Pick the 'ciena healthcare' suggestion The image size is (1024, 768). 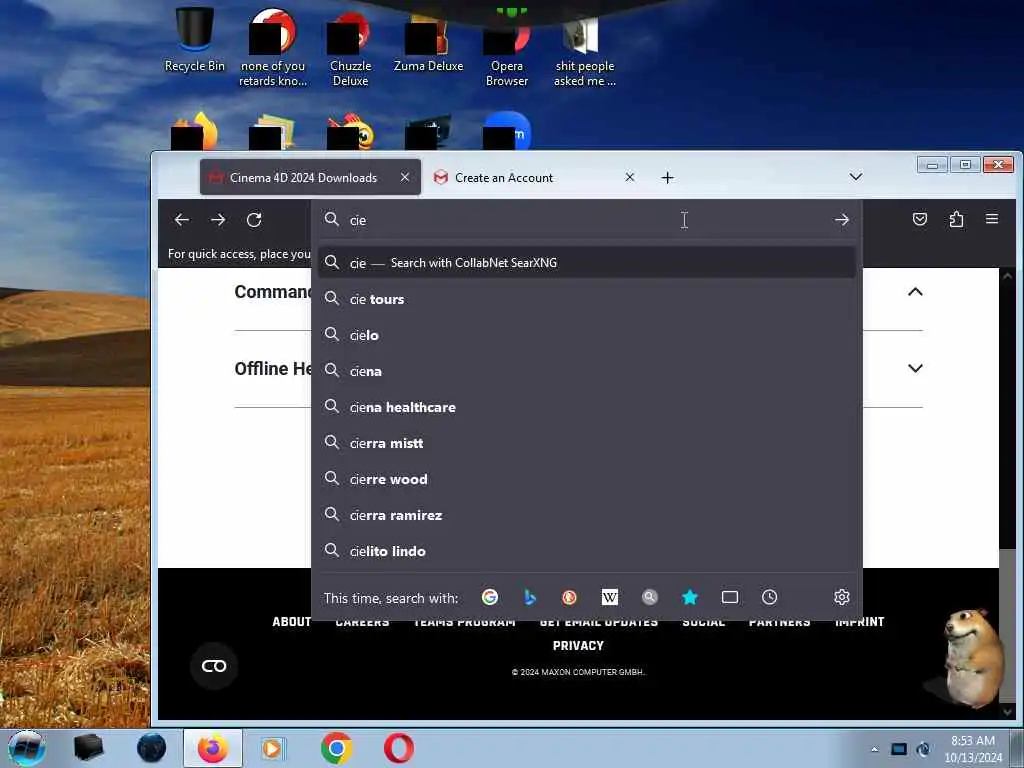coord(586,407)
